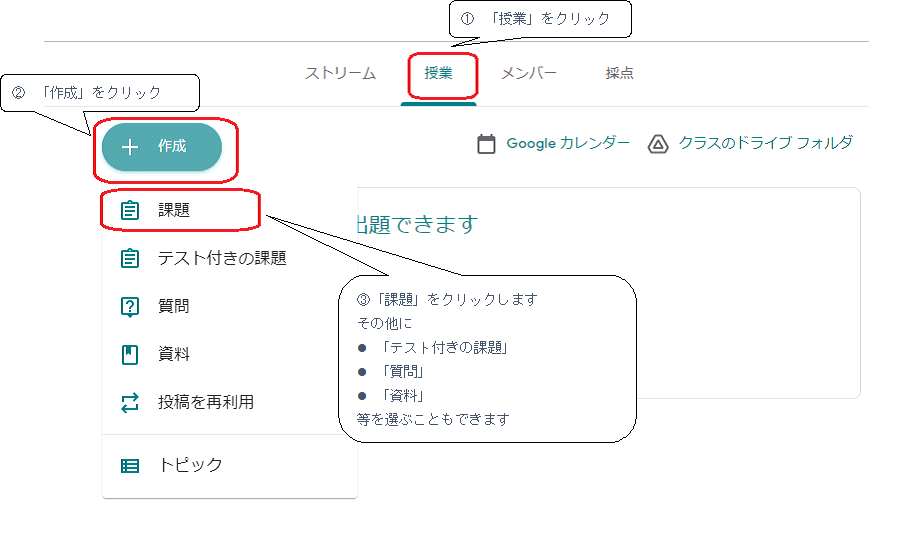The height and width of the screenshot is (555, 919).
Task: Click the plus icon on 作成 button
Action: pyautogui.click(x=130, y=147)
